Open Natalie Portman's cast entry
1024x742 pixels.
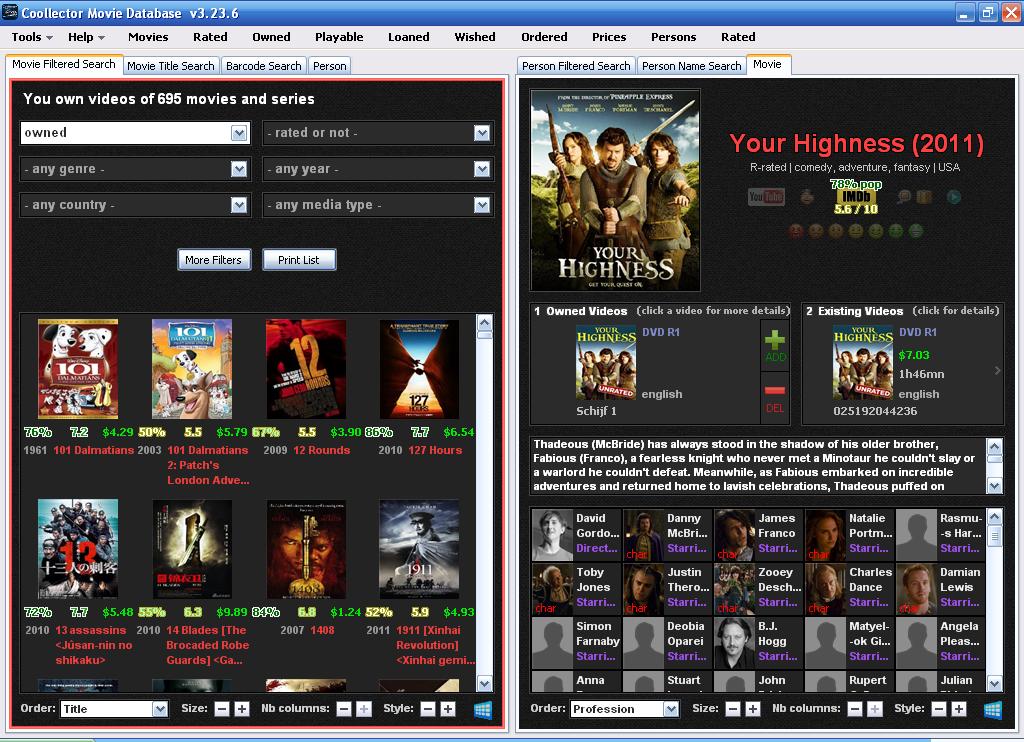pyautogui.click(x=850, y=535)
